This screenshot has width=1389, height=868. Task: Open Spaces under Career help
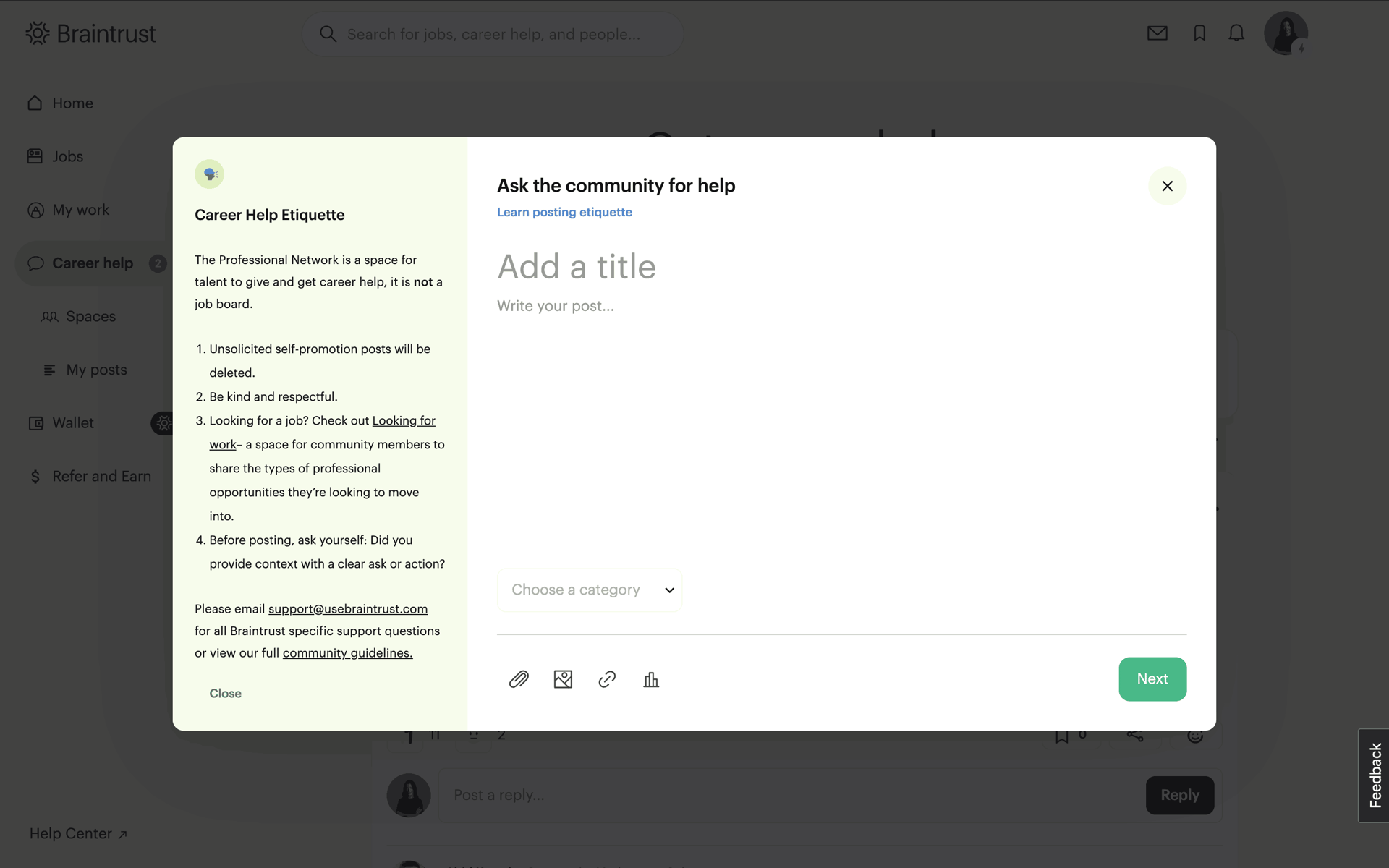click(90, 317)
